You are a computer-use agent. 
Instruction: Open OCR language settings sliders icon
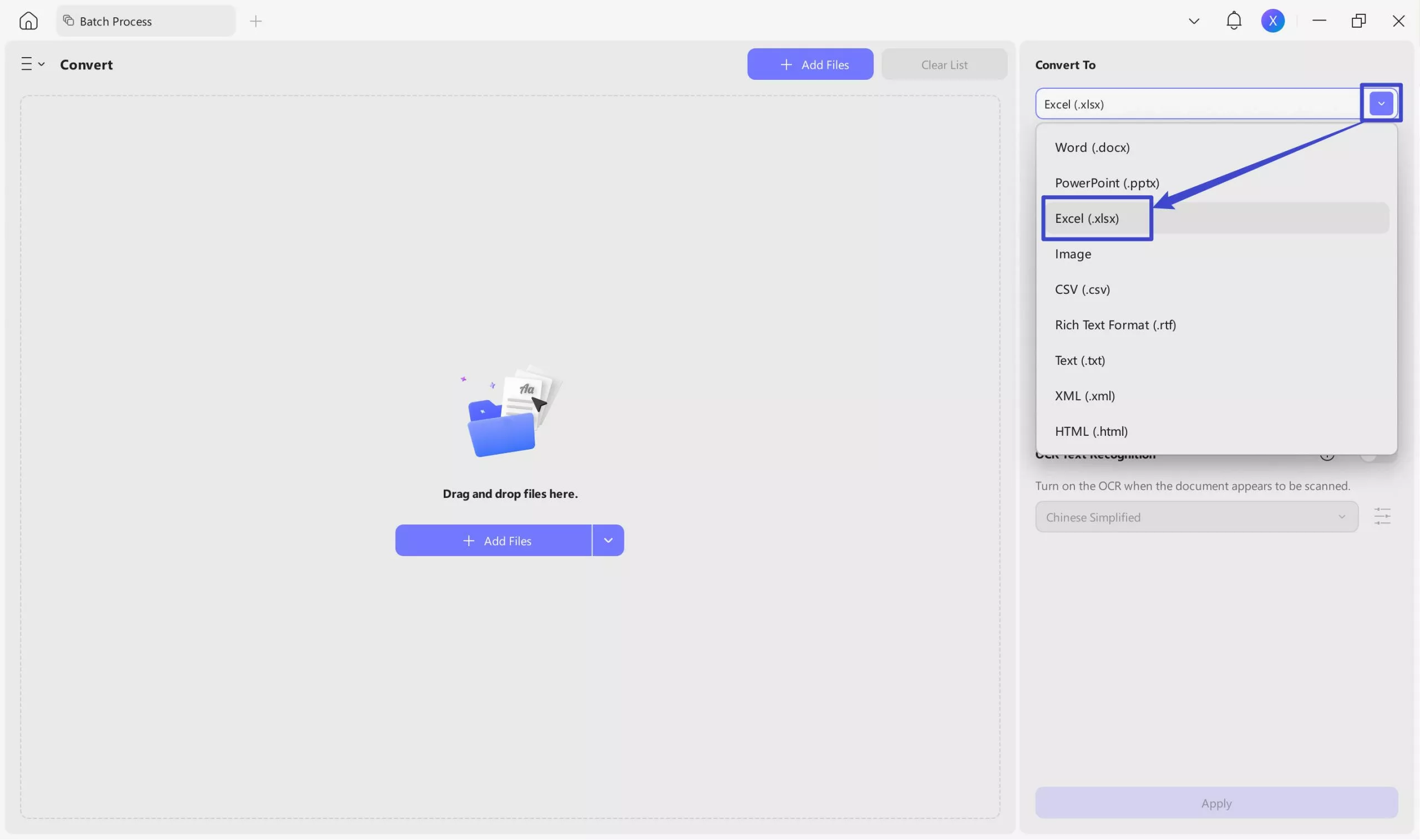(1382, 516)
